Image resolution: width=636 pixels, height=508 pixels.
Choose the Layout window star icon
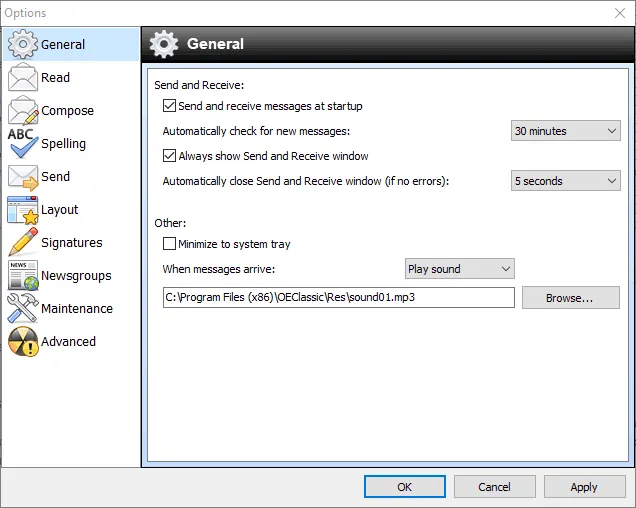click(22, 210)
